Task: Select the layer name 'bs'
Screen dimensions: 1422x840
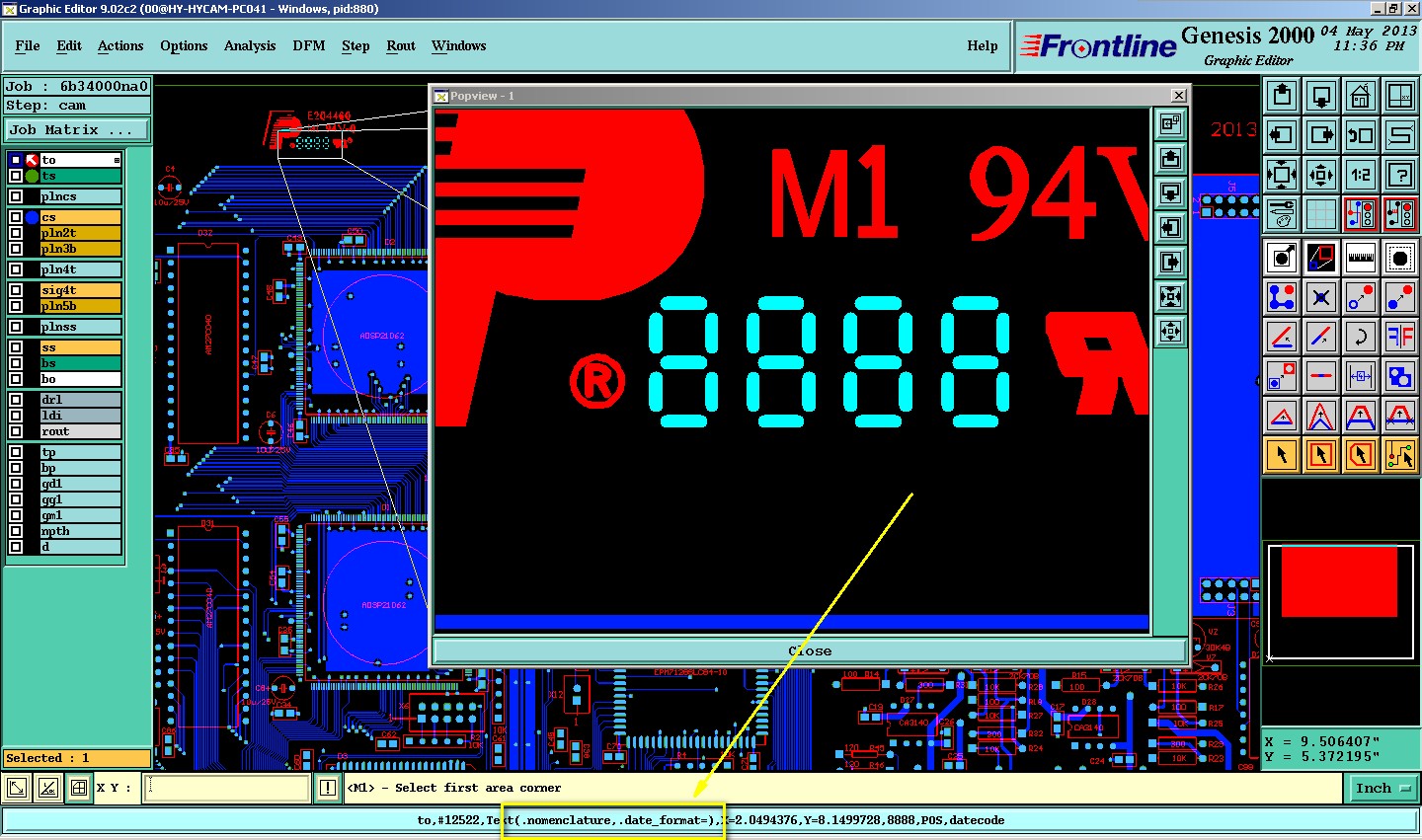Action: pos(80,363)
